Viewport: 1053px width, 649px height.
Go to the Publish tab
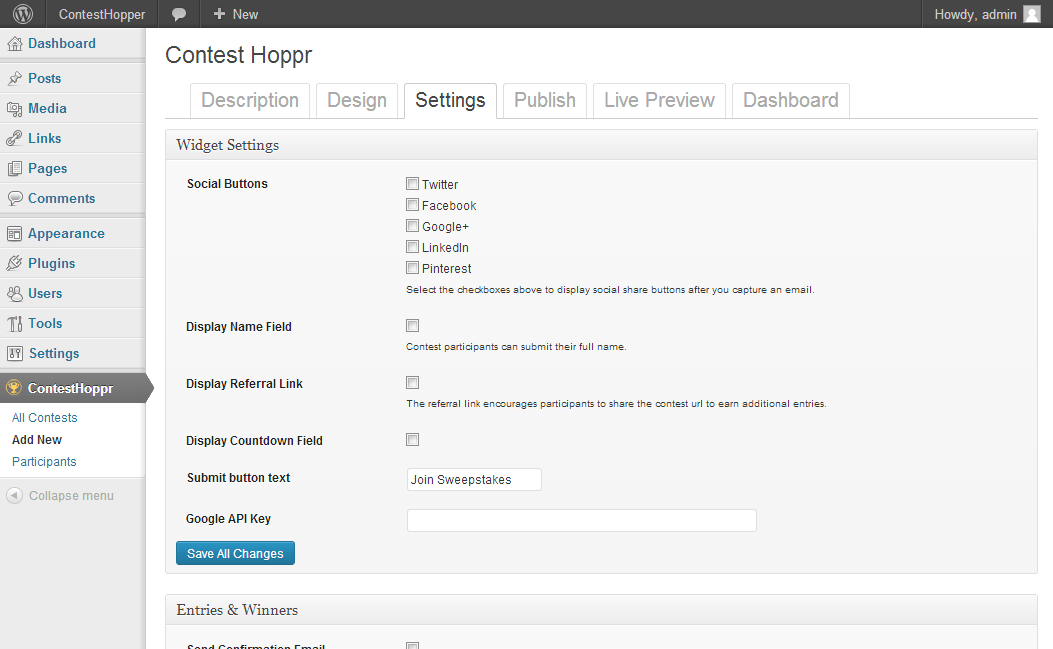(545, 101)
